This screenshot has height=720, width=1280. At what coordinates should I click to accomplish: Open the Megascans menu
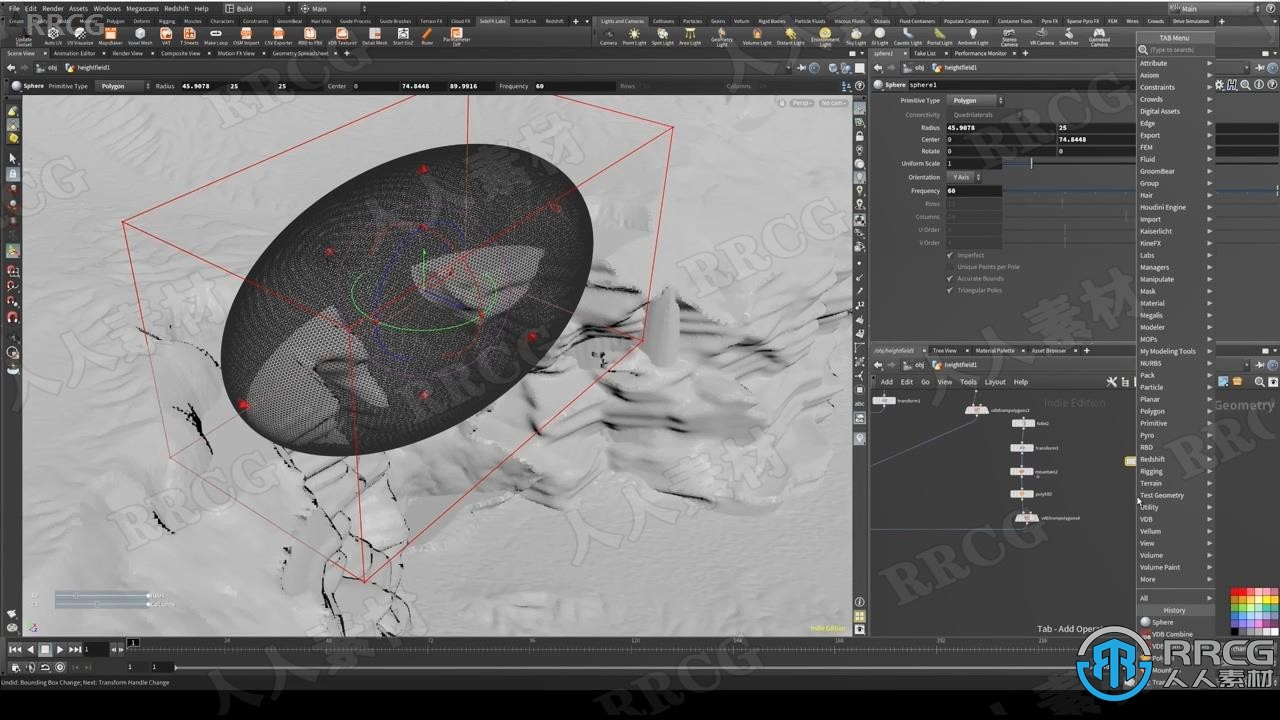coord(141,8)
